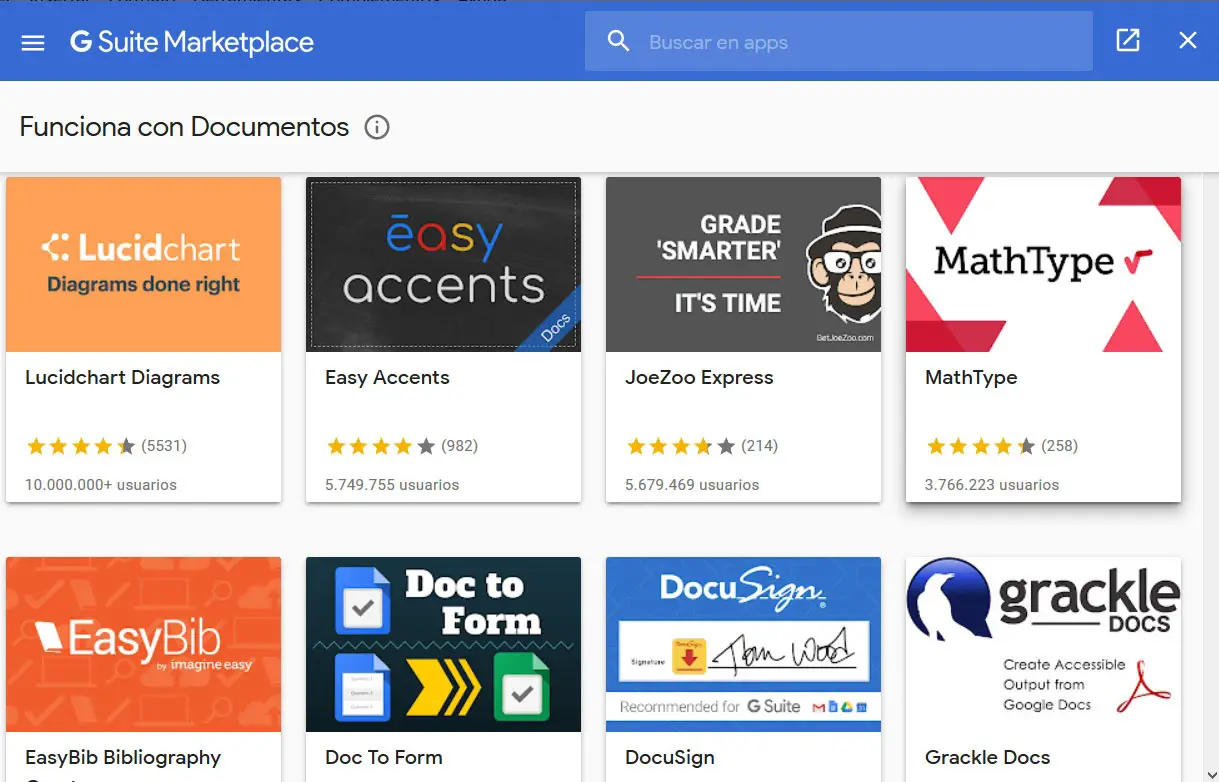This screenshot has width=1219, height=782.
Task: Open the Grackle Docs bird thumbnail
Action: tap(1043, 644)
